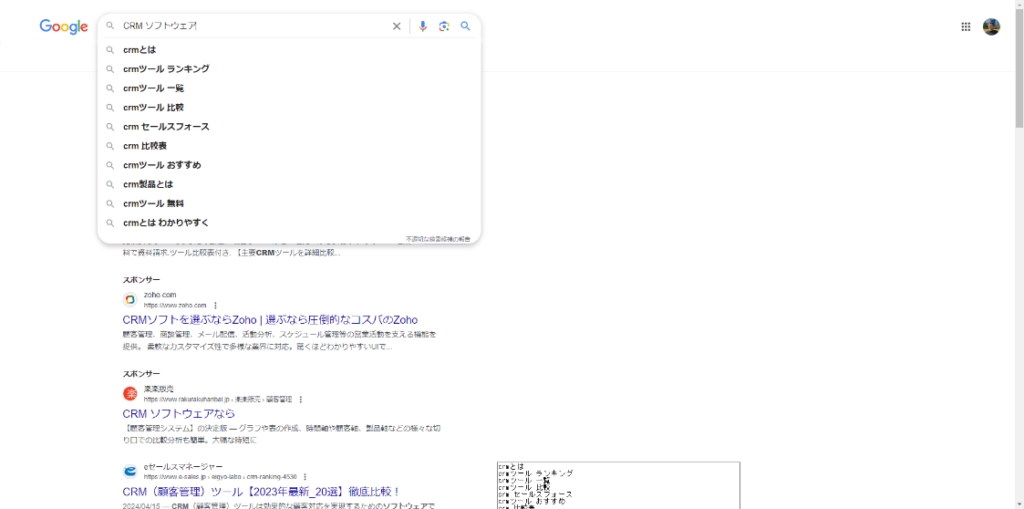The image size is (1024, 509).
Task: Select suggestion "crm 比較表"
Action: tap(289, 146)
